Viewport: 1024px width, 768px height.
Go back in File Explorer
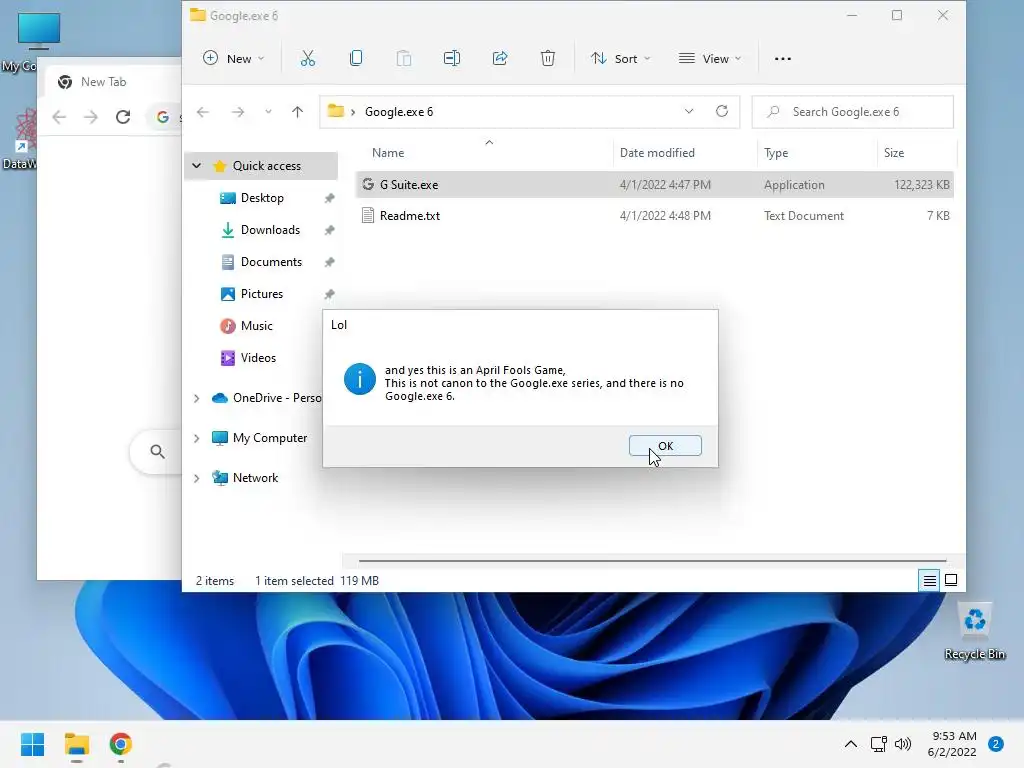(203, 112)
